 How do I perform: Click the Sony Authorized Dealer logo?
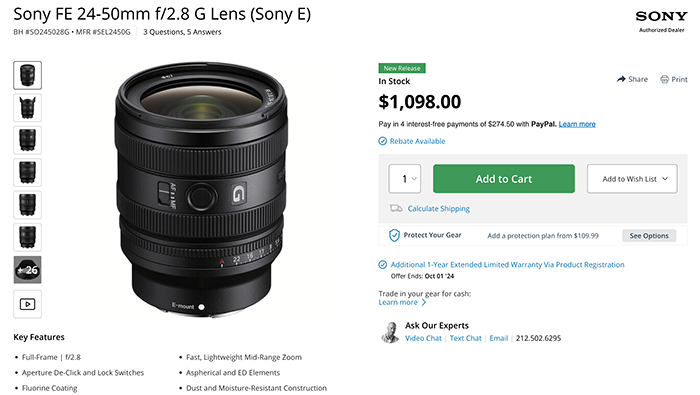pyautogui.click(x=661, y=21)
